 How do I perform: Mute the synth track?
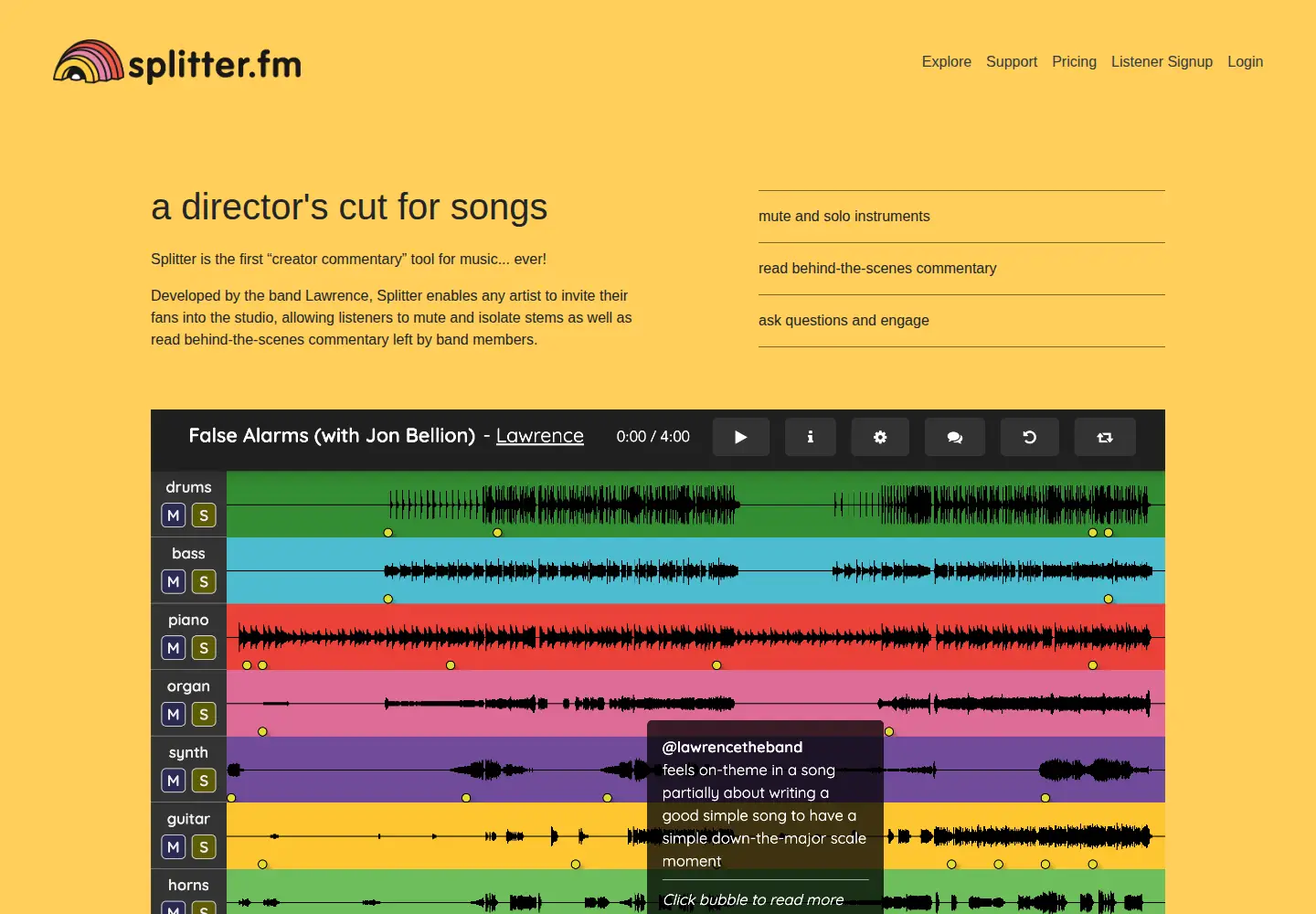(x=174, y=781)
